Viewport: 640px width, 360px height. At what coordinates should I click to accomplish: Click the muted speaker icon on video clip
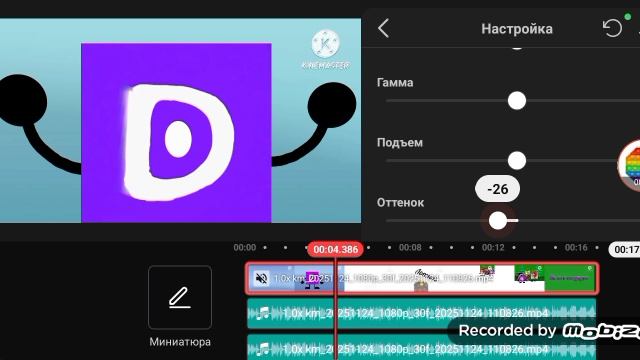(261, 279)
